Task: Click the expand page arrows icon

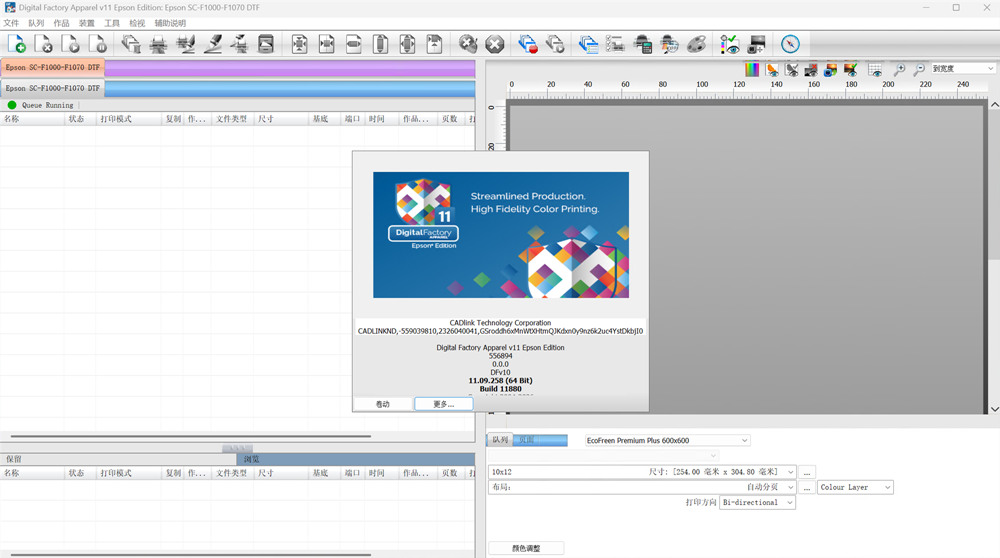Action: coord(299,44)
